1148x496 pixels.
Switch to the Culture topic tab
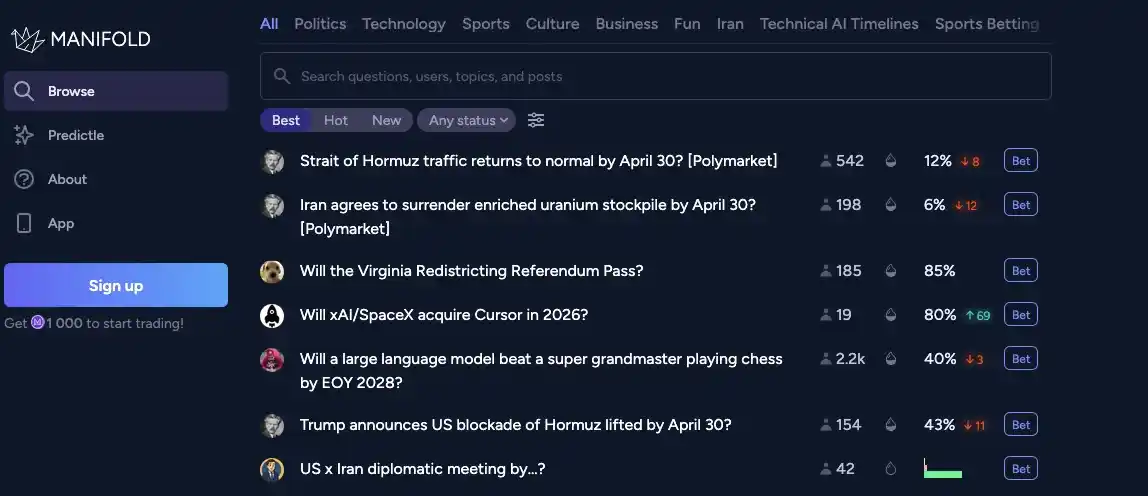tap(552, 23)
